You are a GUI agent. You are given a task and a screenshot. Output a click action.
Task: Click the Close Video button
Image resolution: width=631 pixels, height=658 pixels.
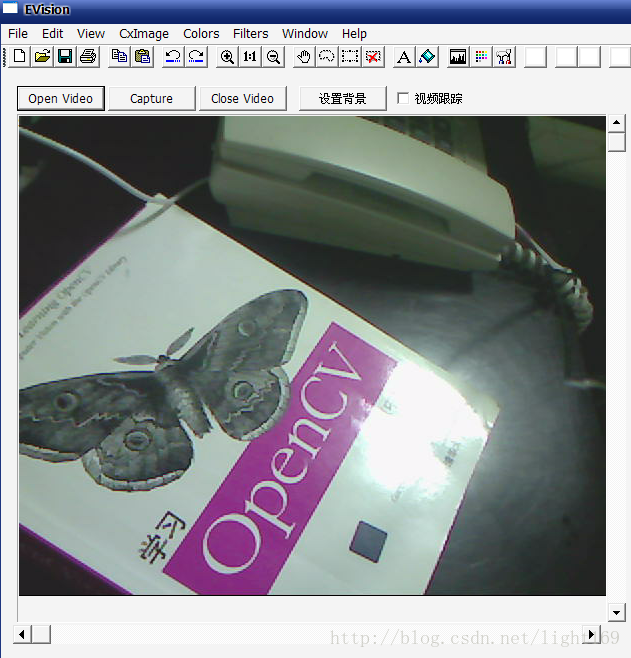click(242, 99)
